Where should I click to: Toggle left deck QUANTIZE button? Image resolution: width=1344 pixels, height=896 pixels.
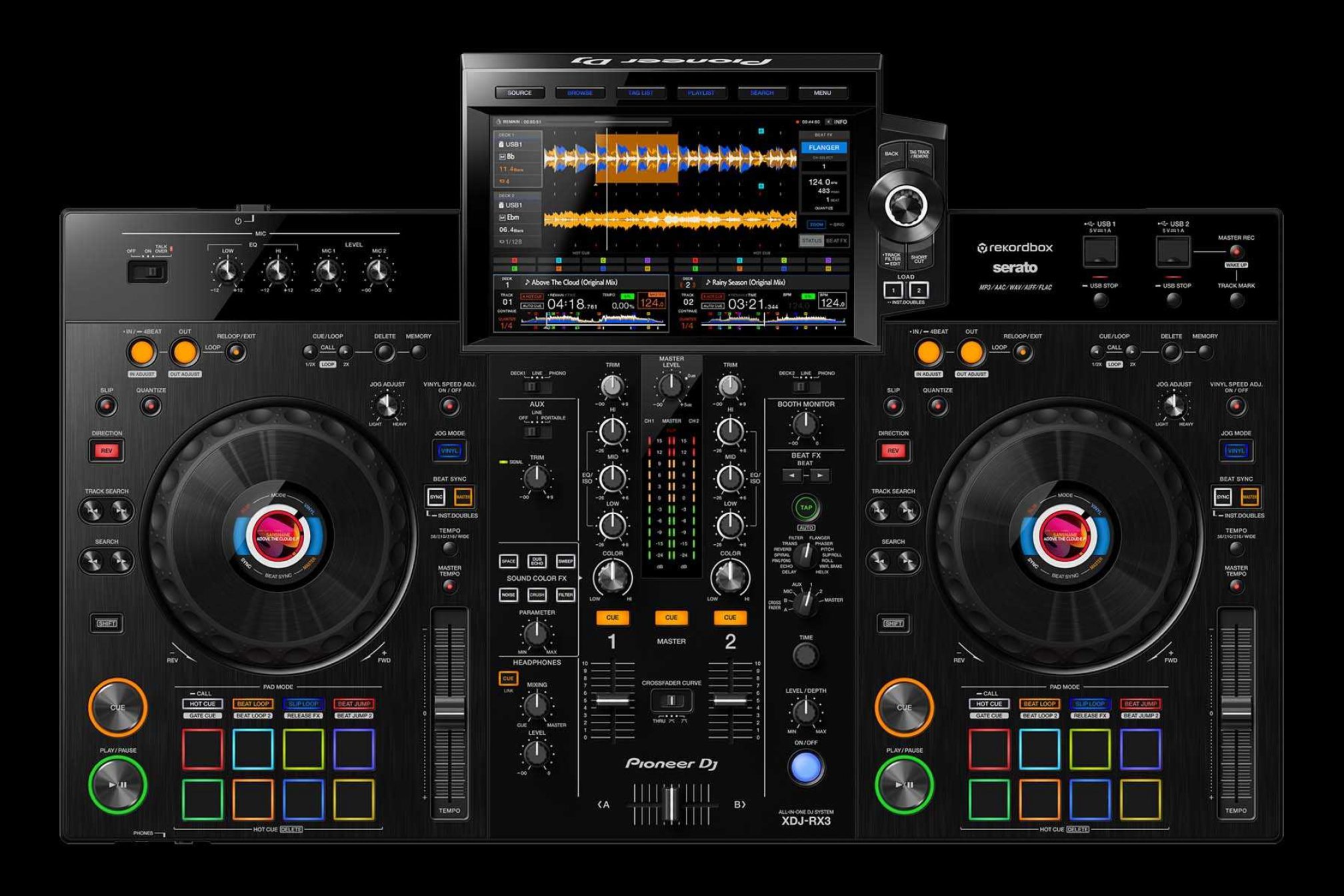coord(151,405)
